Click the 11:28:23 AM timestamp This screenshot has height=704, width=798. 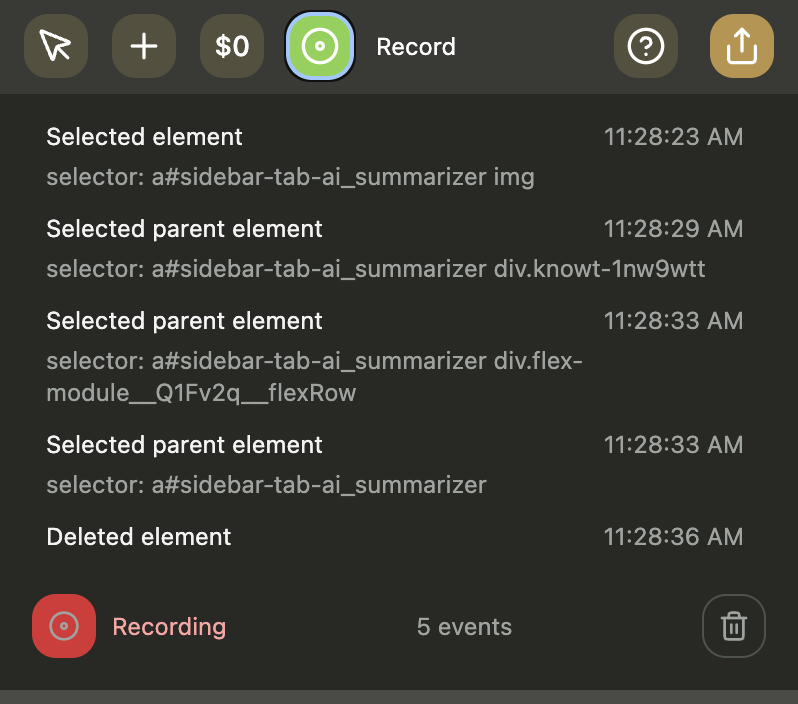click(x=673, y=137)
